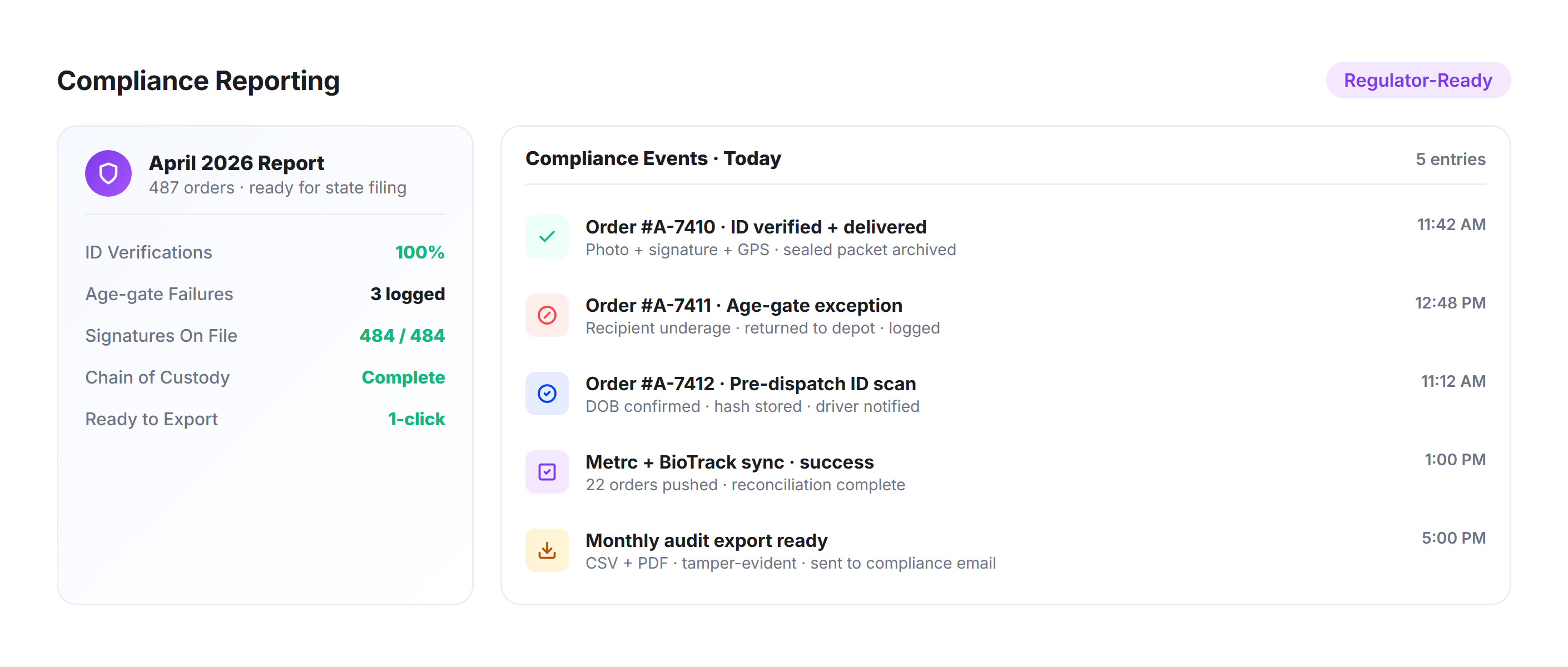Click the blue circle-check icon for Order #A-7412
The image size is (1568, 667).
click(x=547, y=394)
